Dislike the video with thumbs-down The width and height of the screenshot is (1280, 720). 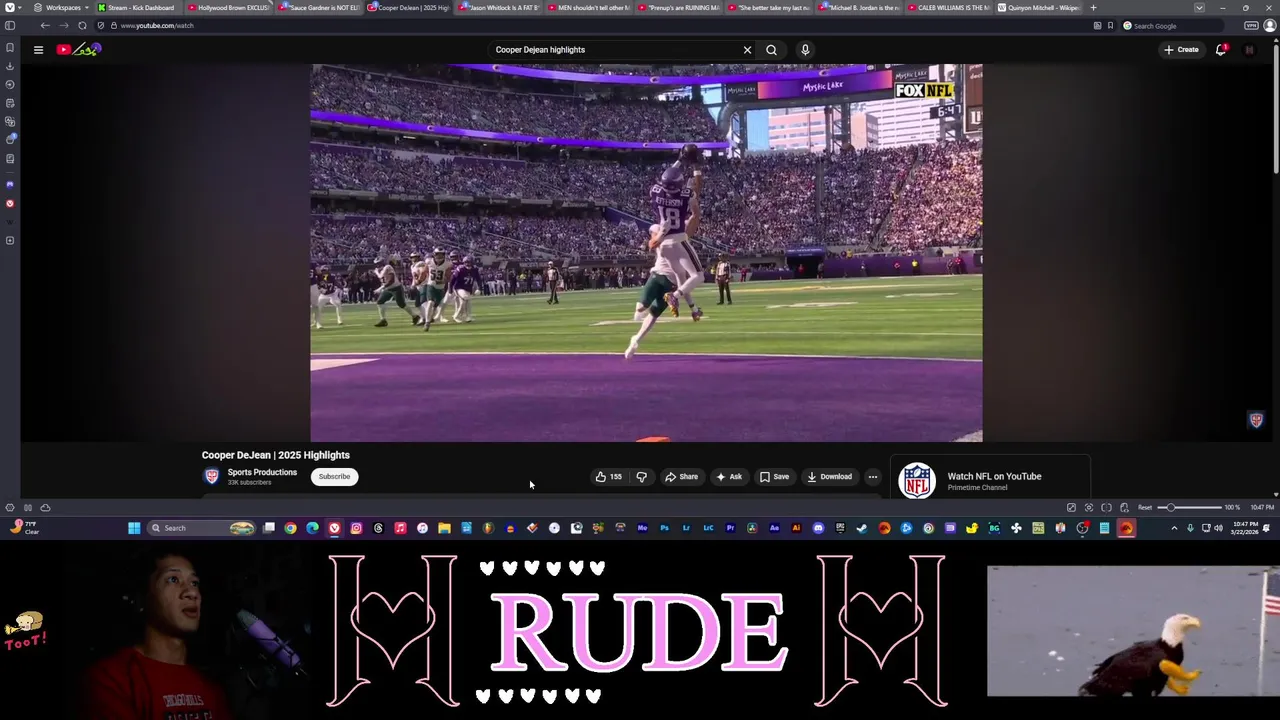641,477
